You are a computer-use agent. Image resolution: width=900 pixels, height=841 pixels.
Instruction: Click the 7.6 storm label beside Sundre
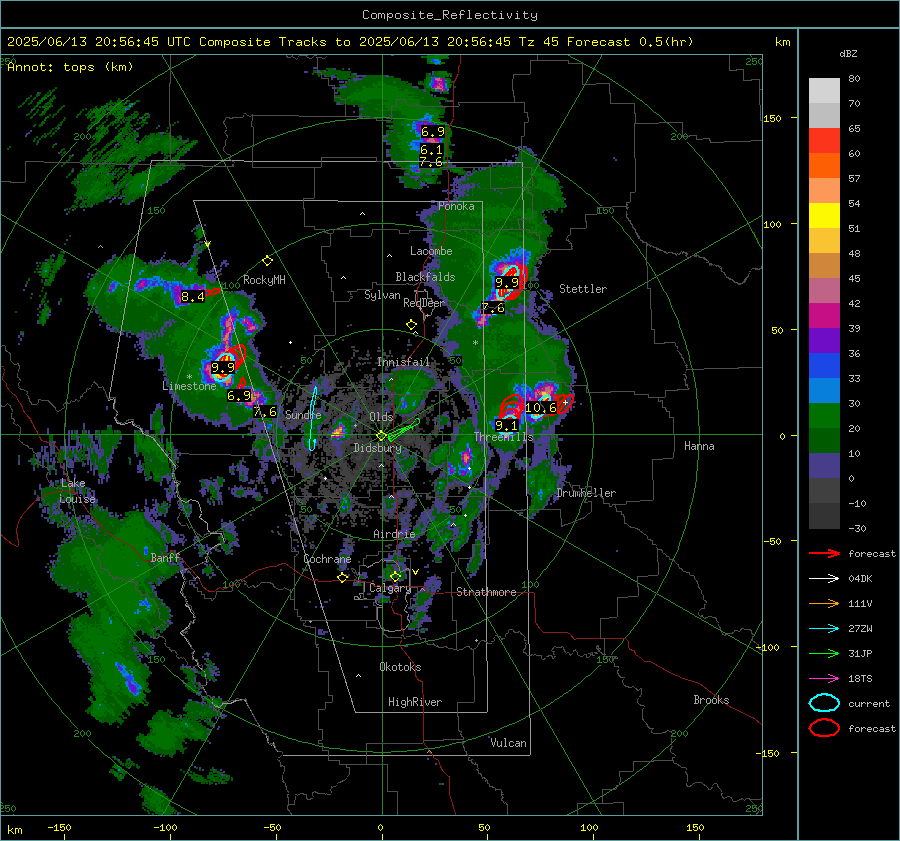tap(265, 412)
